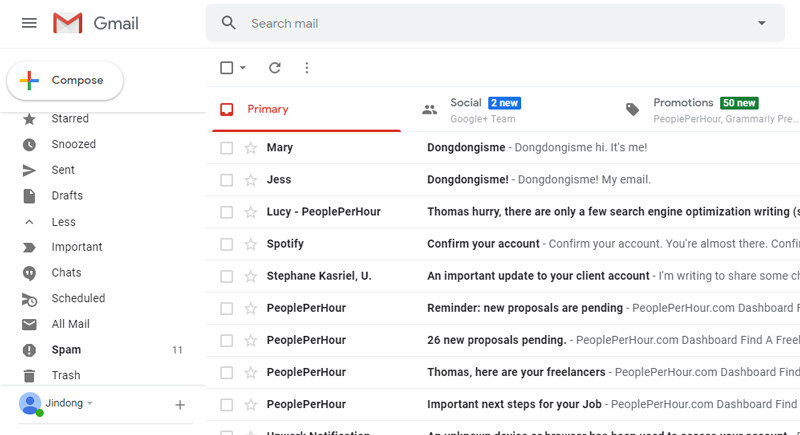Open the Trash folder
This screenshot has height=435, width=800.
66,376
